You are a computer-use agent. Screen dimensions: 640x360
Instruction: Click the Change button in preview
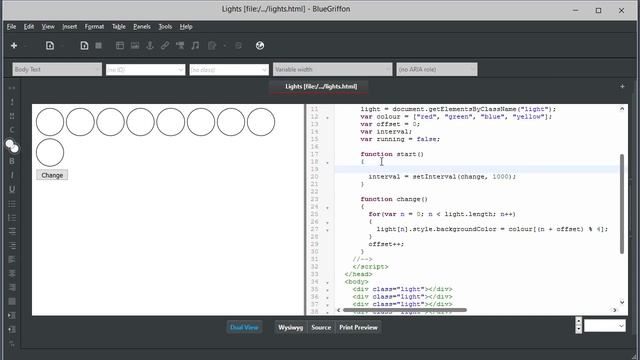click(52, 175)
